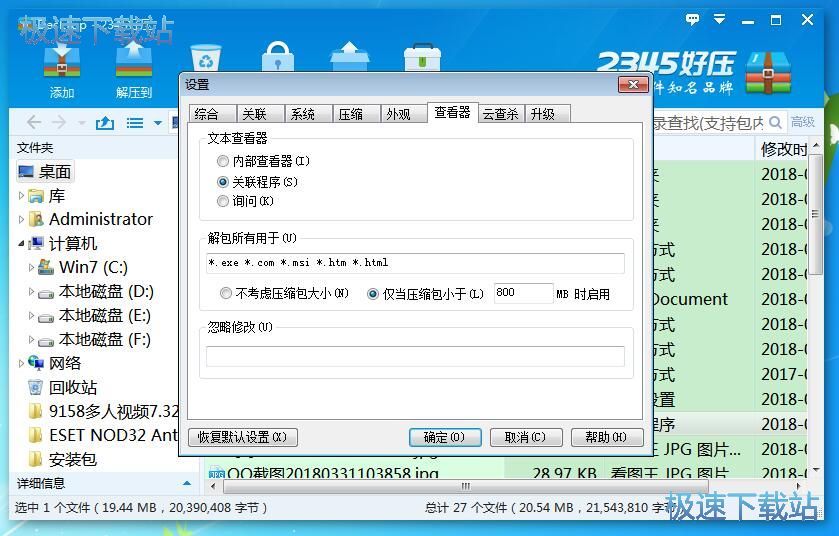Expand the 本地磁盘 (F:) node
The height and width of the screenshot is (536, 839).
click(31, 340)
